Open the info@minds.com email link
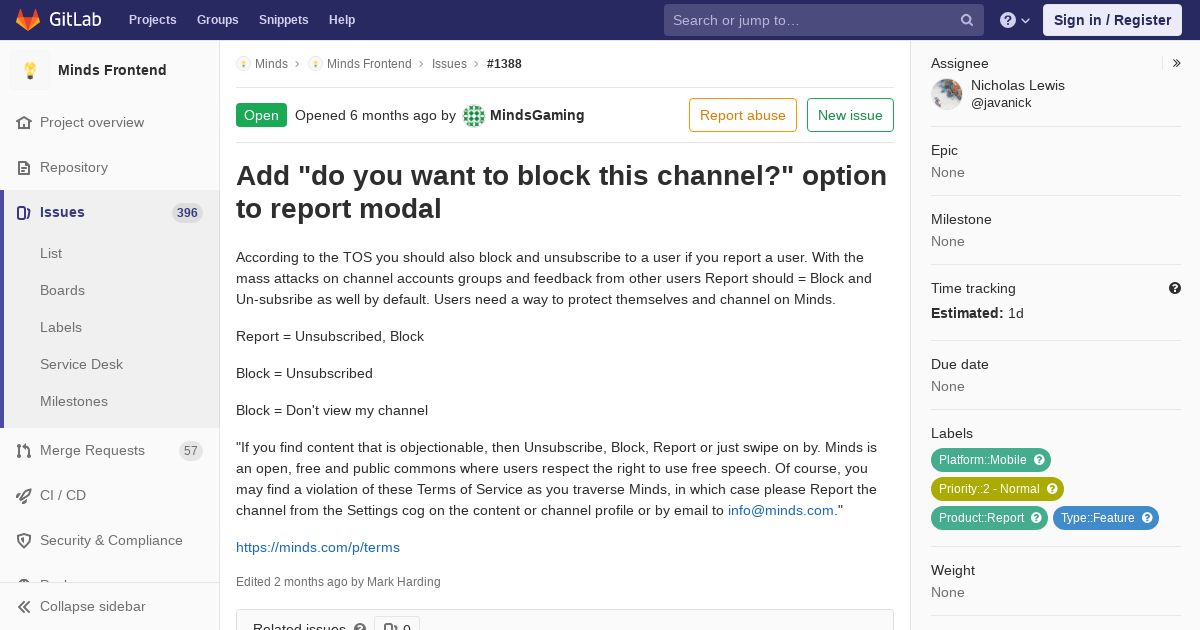The height and width of the screenshot is (630, 1200). [781, 511]
